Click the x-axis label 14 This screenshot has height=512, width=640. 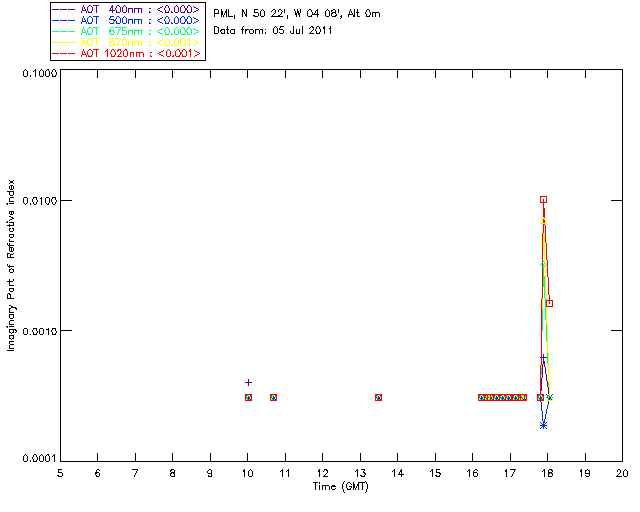pos(398,473)
